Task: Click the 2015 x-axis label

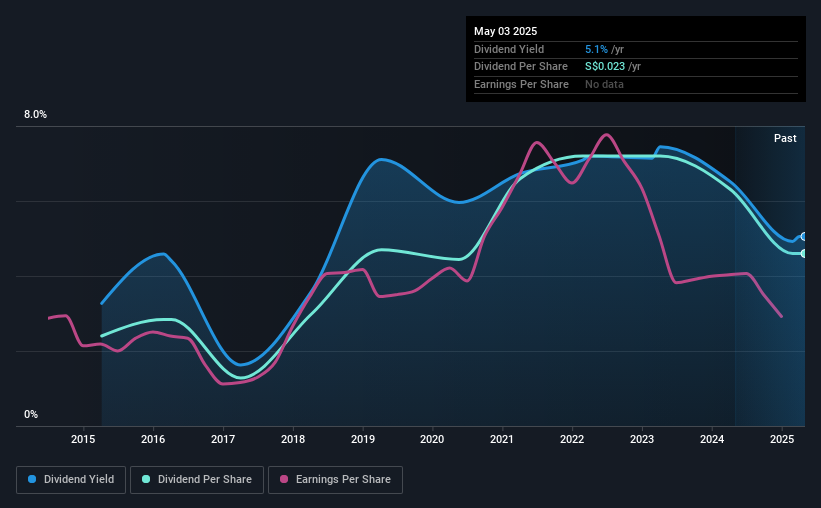Action: [83, 439]
